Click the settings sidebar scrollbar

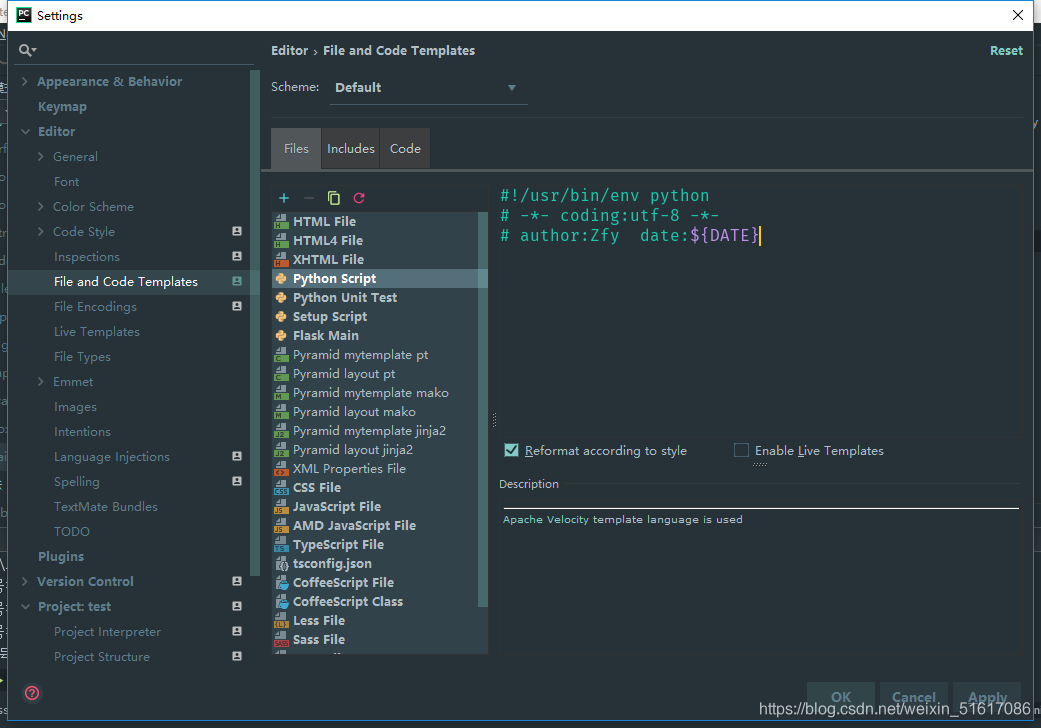[x=254, y=323]
